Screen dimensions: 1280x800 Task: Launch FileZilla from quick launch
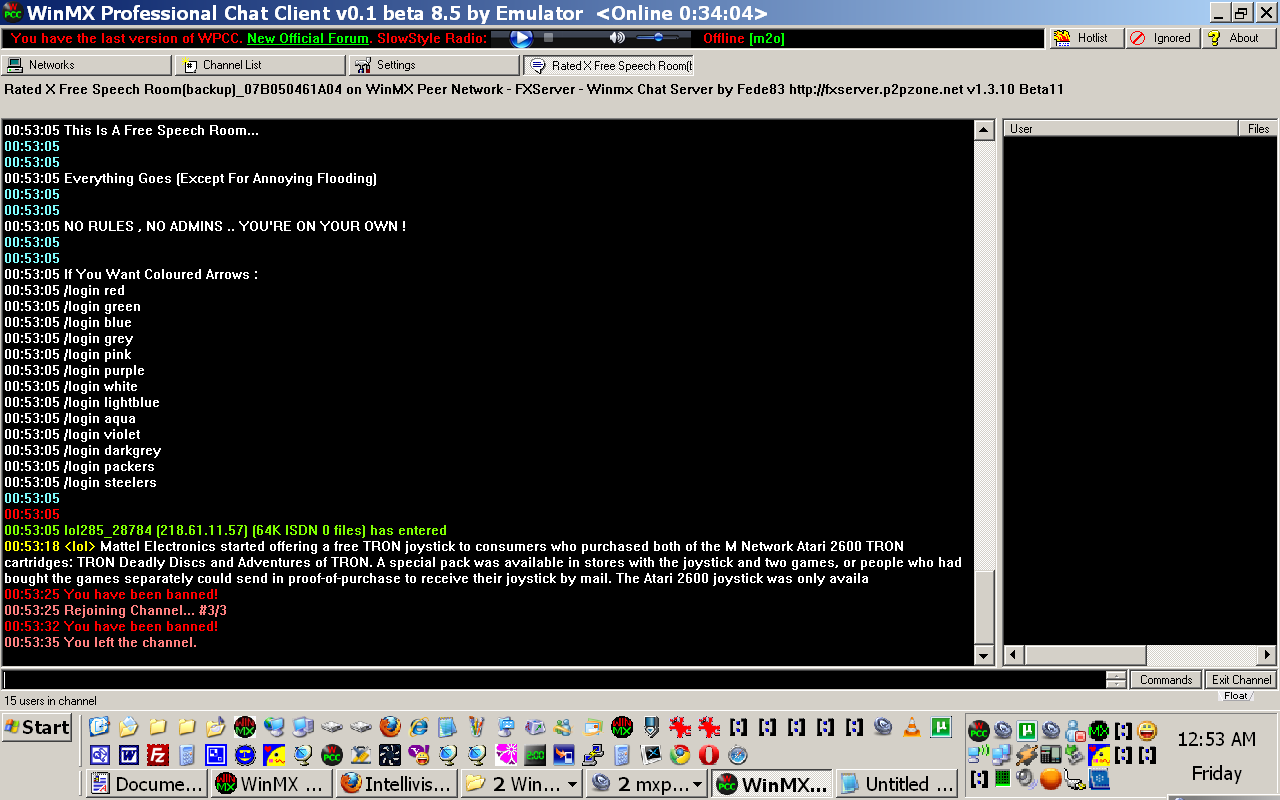[x=158, y=755]
